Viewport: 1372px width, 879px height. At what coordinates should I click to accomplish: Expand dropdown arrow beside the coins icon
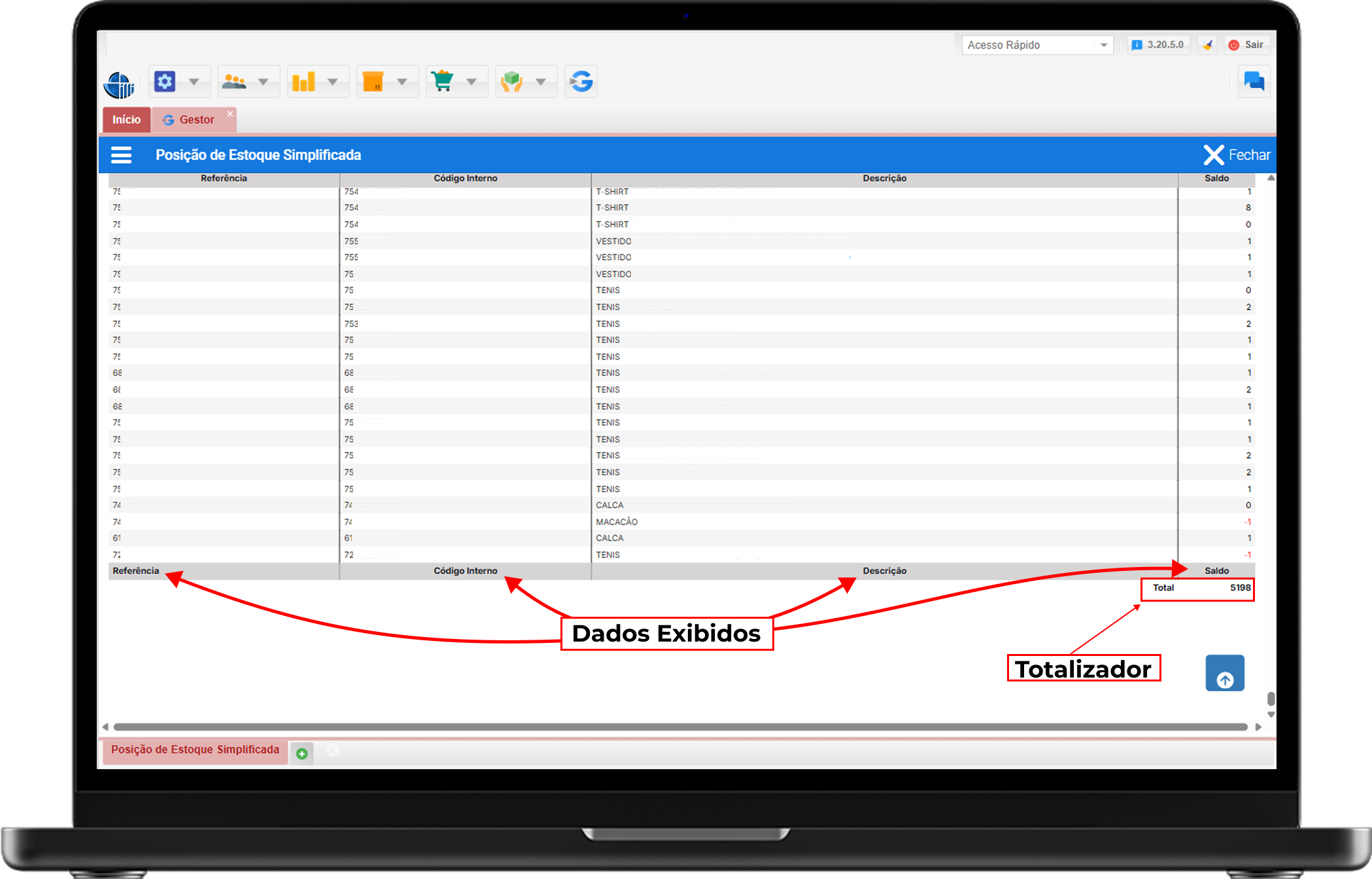(x=333, y=82)
